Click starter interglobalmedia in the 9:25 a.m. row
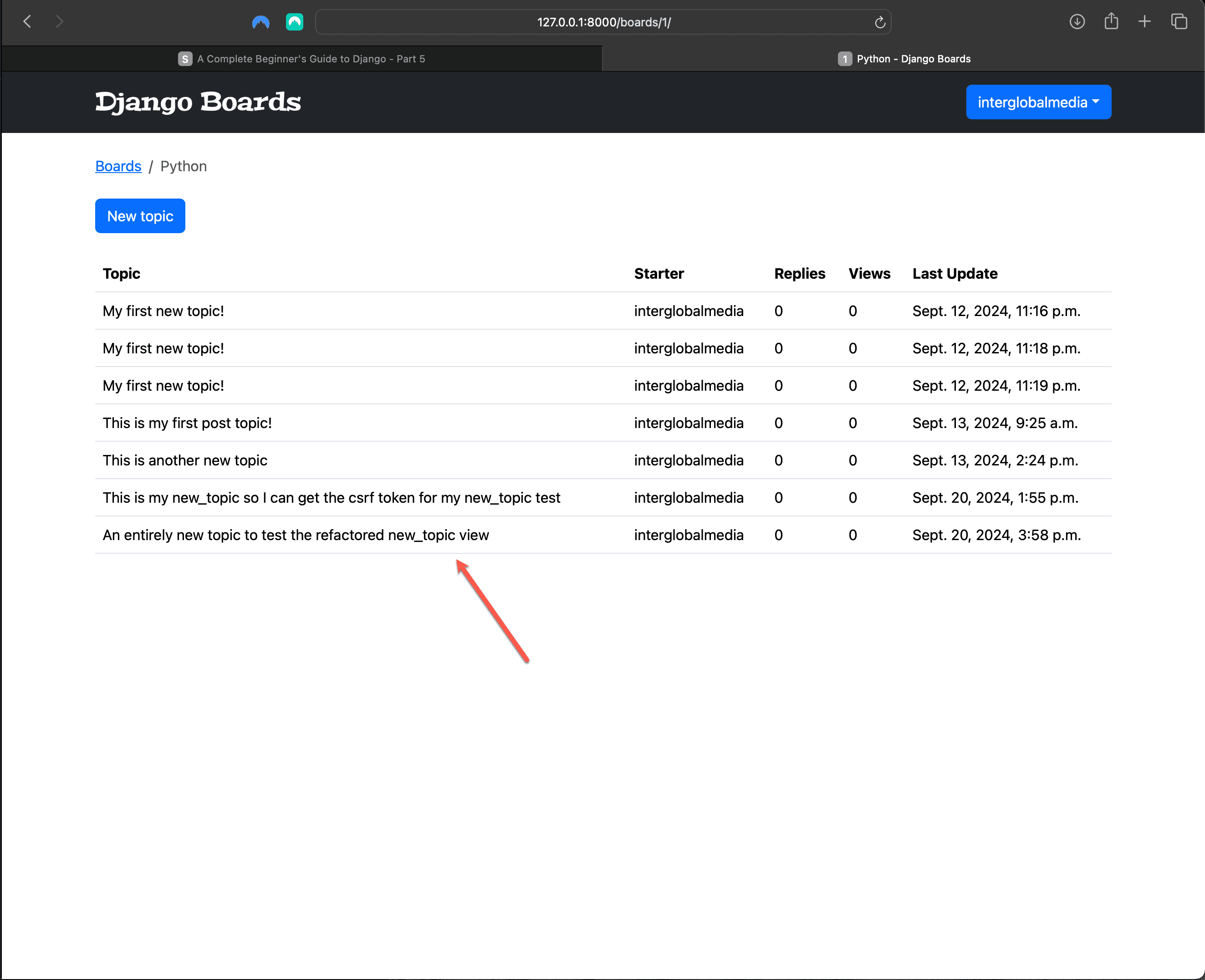This screenshot has height=980, width=1205. pos(689,423)
